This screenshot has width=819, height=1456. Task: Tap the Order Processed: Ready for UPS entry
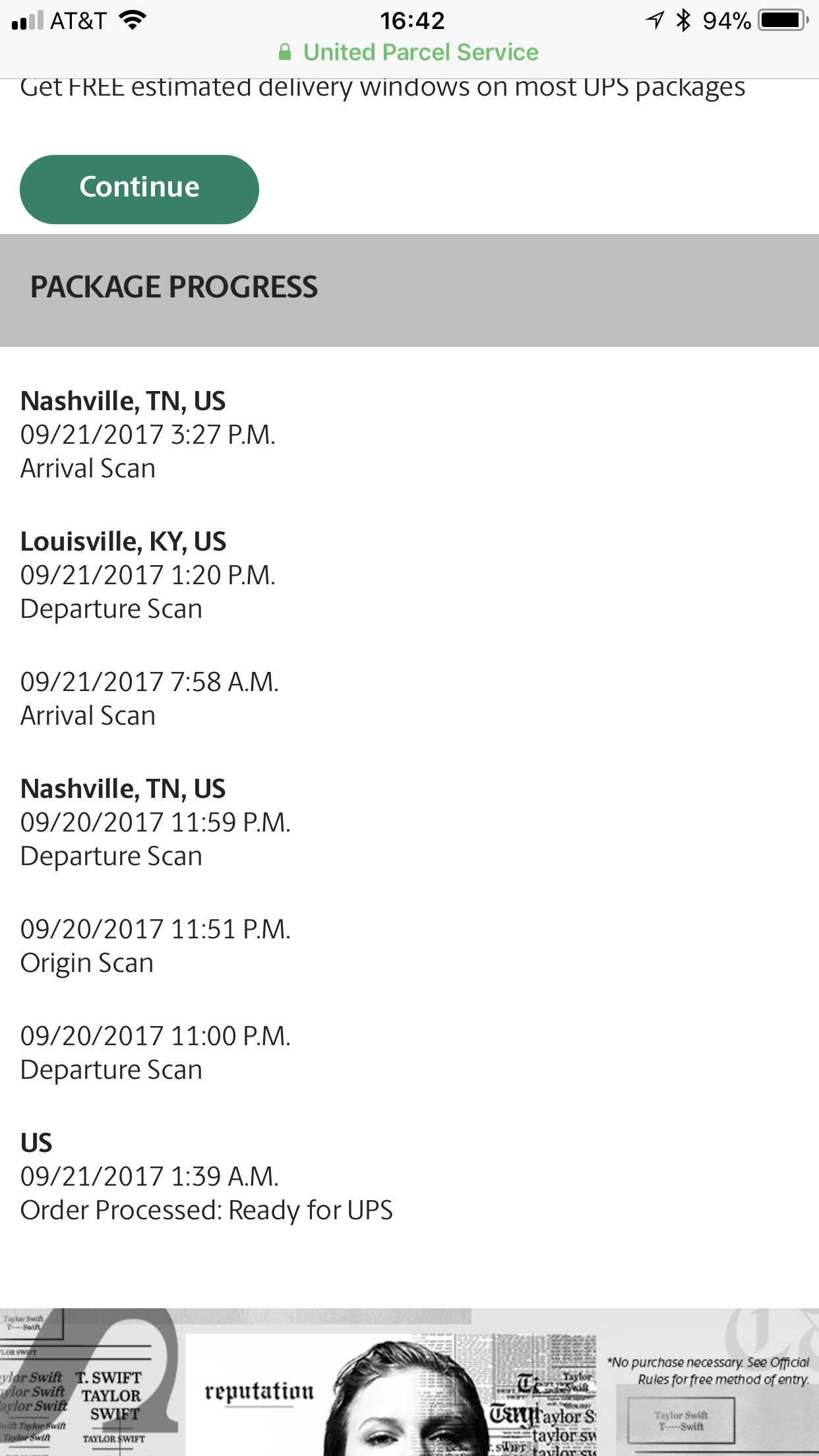click(x=206, y=1211)
